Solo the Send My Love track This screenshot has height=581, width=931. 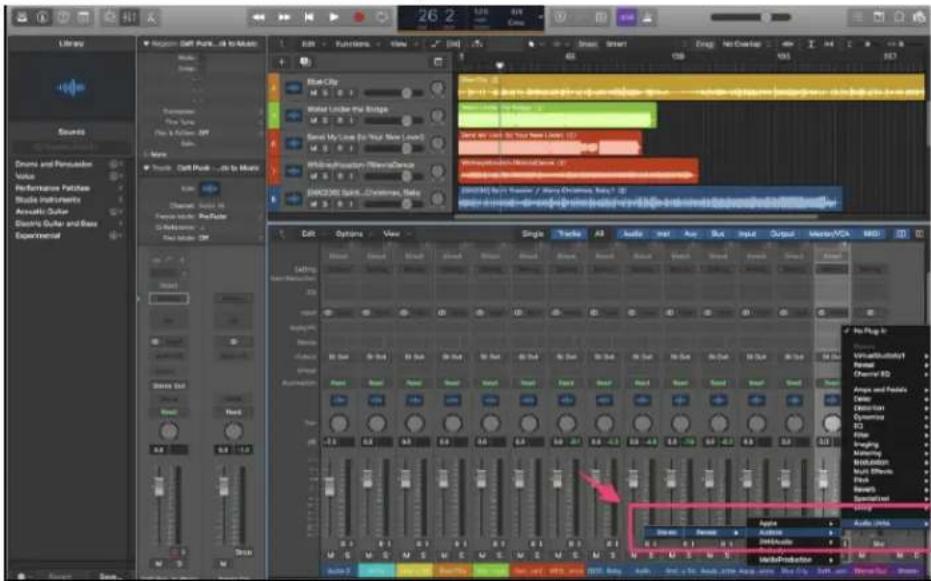coord(326,148)
